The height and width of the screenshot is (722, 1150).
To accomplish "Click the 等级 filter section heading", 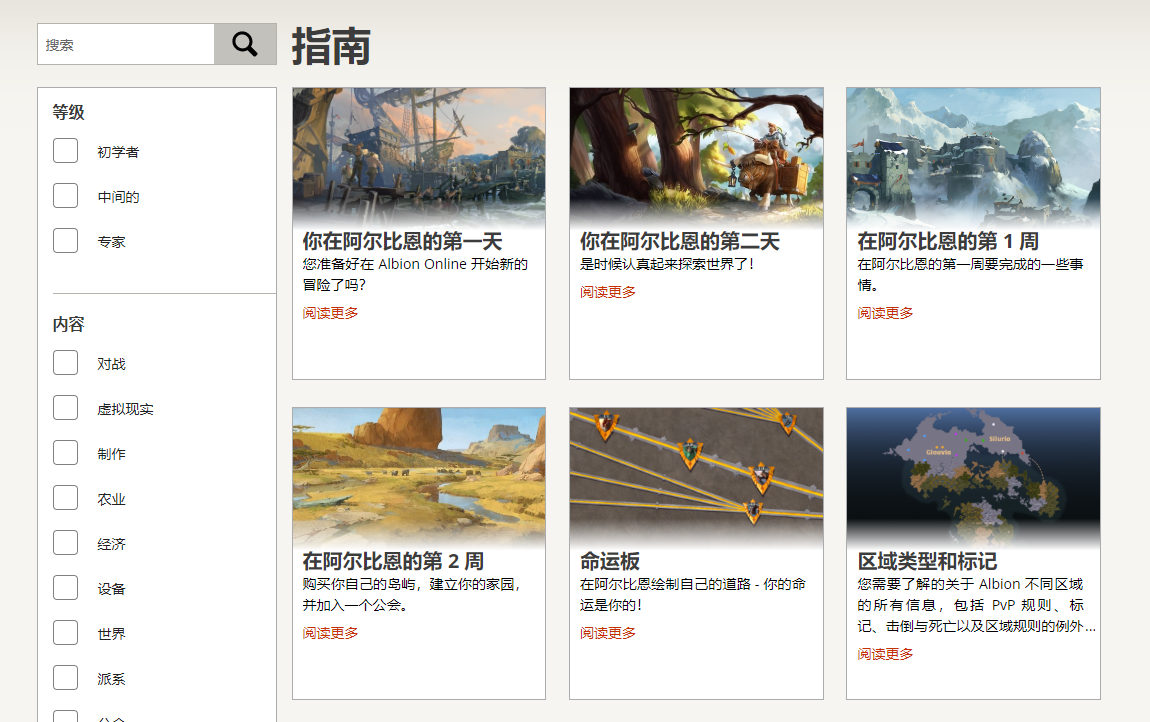I will pyautogui.click(x=68, y=112).
